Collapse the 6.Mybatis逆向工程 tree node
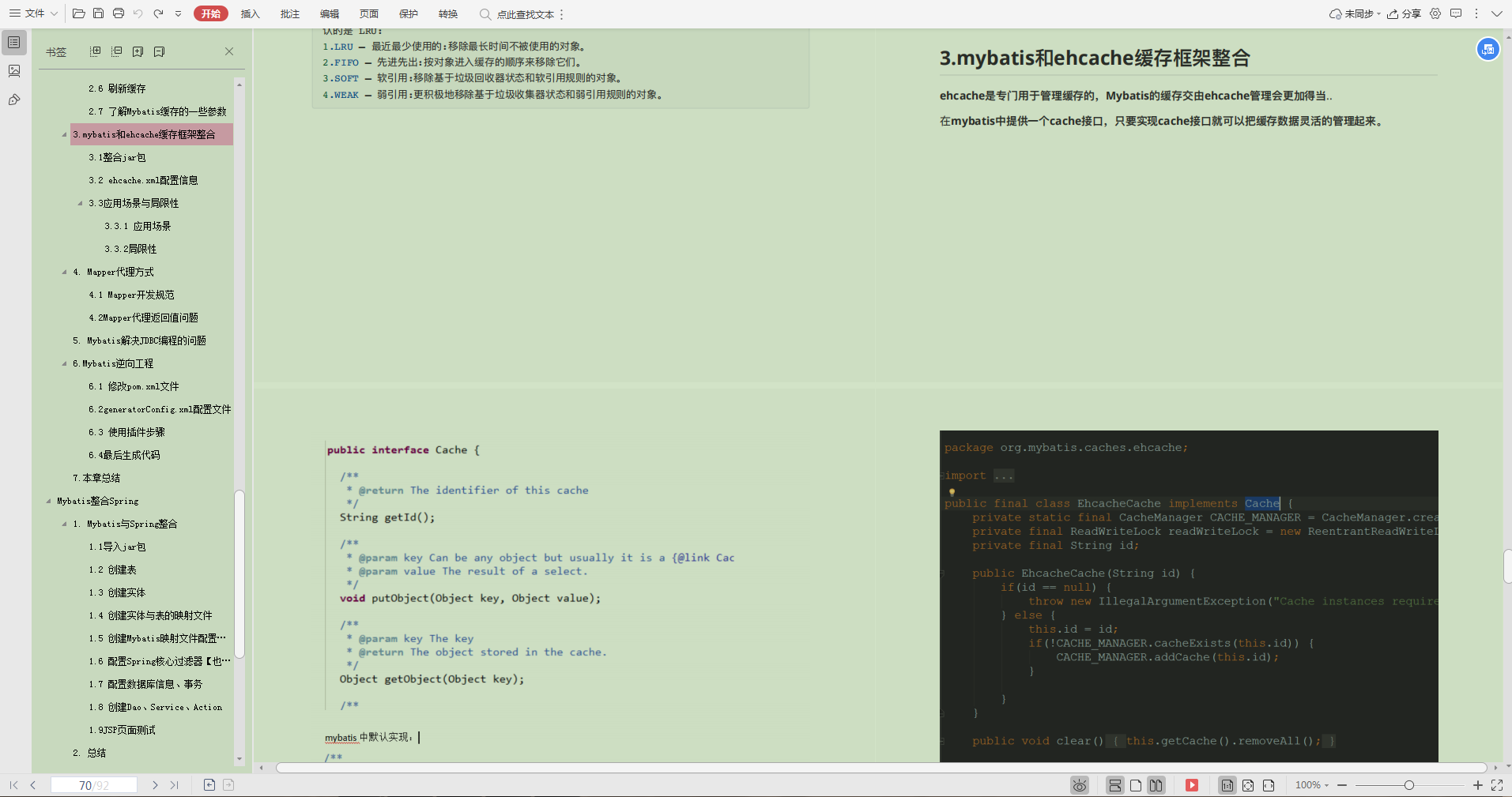The image size is (1512, 797). coord(64,363)
